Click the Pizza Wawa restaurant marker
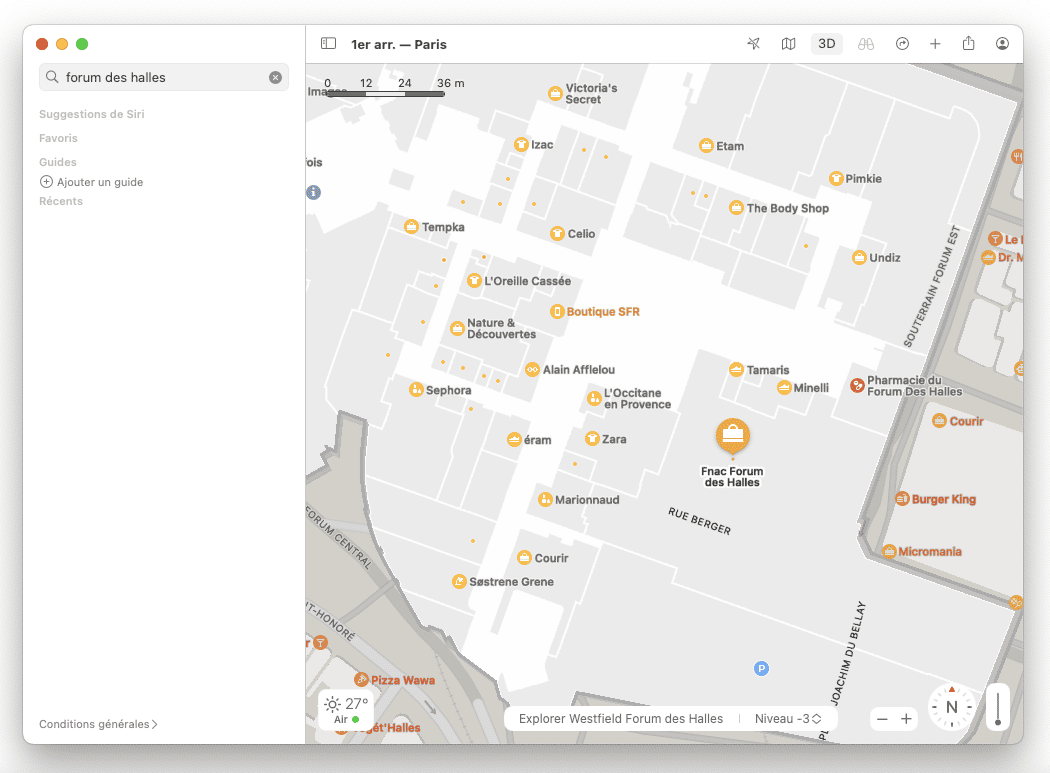The width and height of the screenshot is (1050, 773). coord(362,679)
